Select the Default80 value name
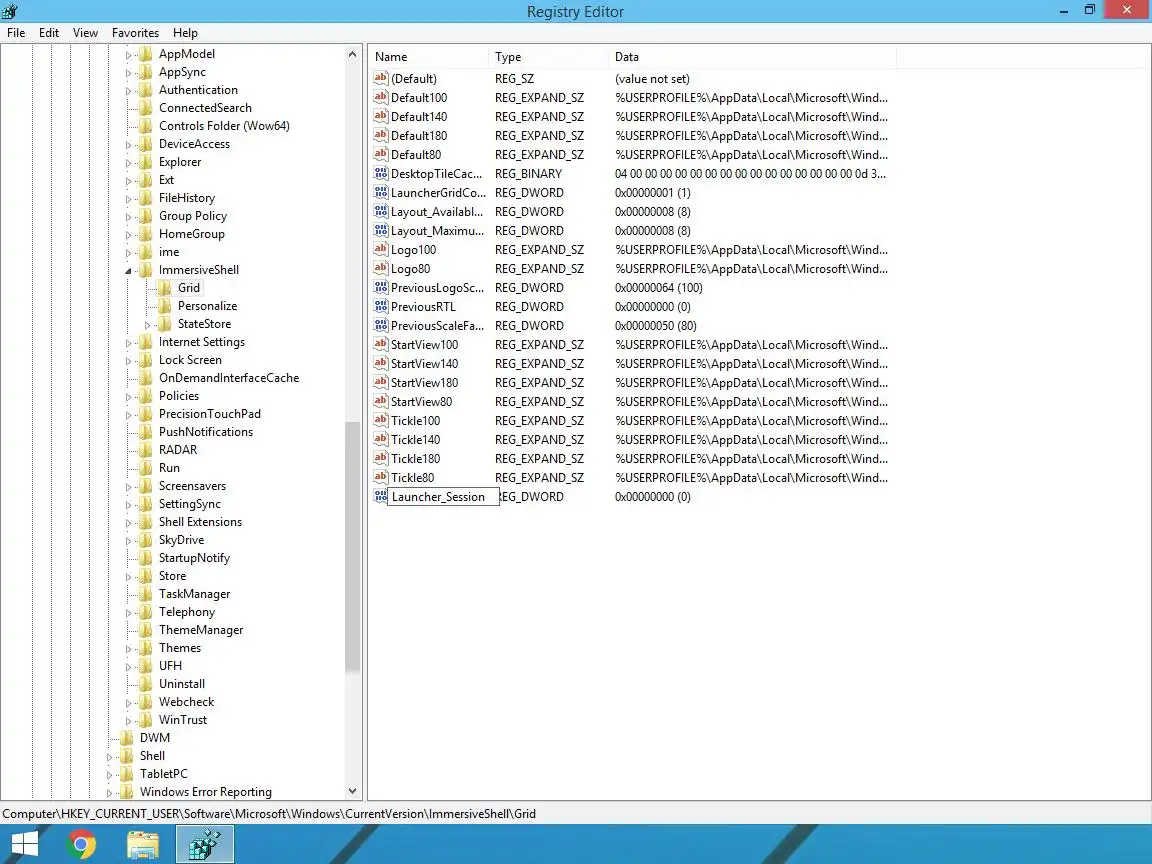1152x864 pixels. [416, 154]
